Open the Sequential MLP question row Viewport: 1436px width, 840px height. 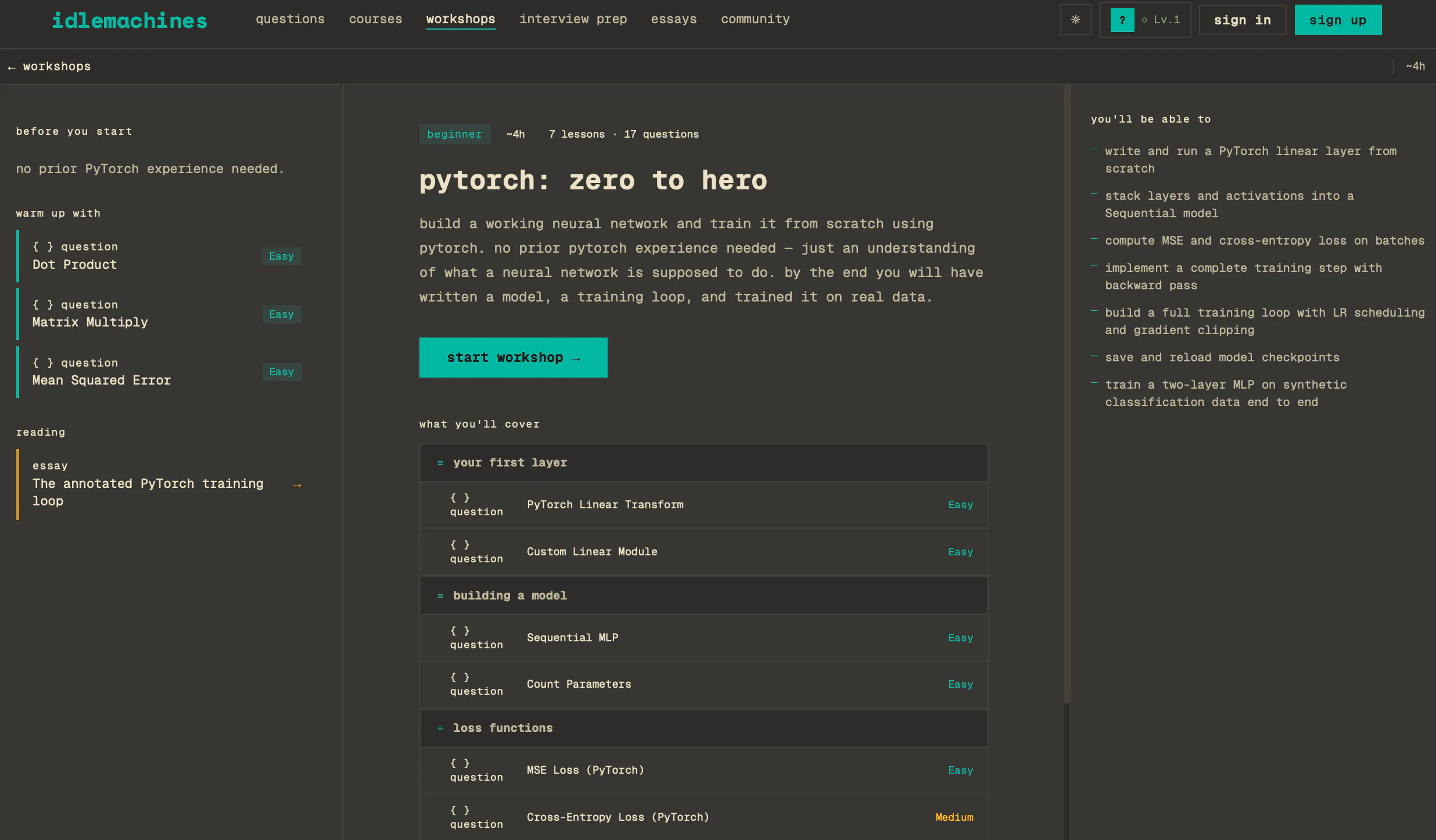click(703, 638)
